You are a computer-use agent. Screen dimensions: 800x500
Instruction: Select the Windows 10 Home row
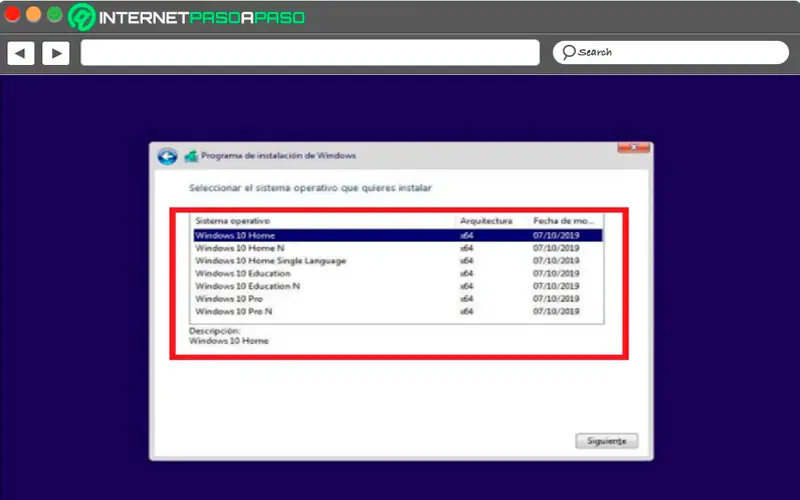coord(398,235)
